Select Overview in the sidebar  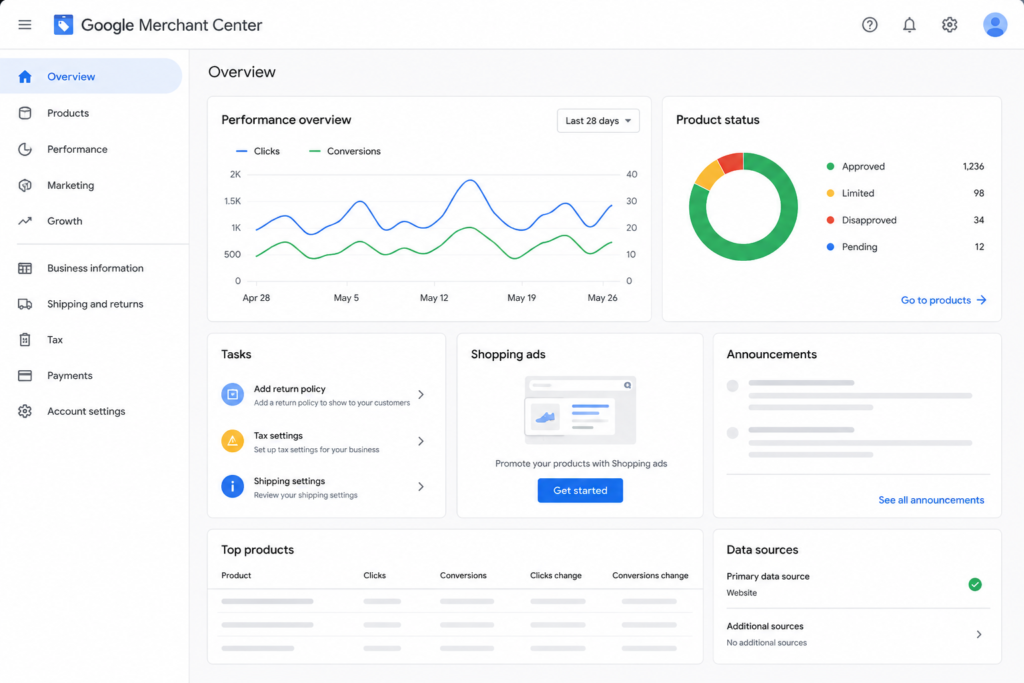coord(91,76)
